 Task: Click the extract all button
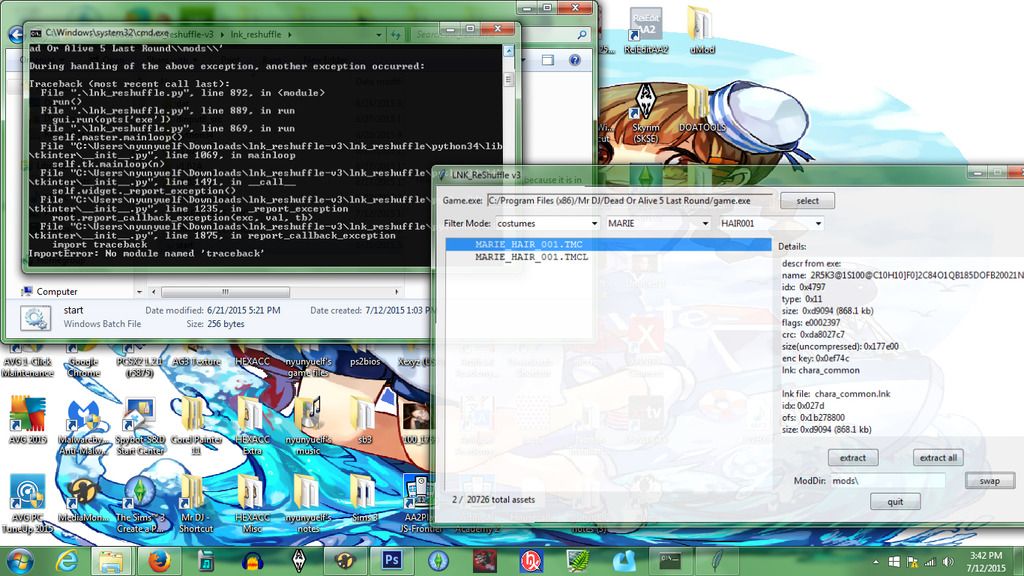[938, 458]
